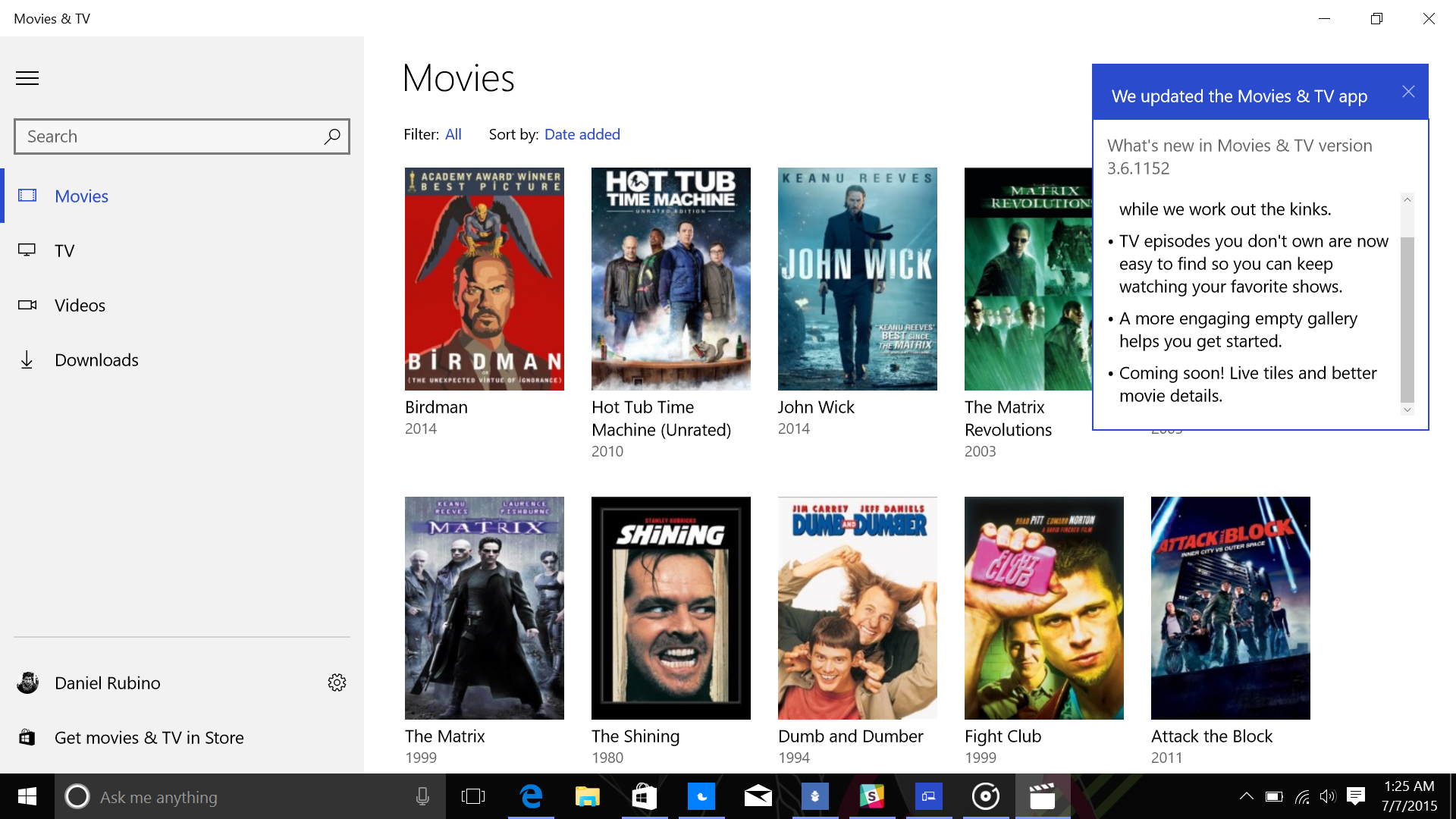Screen dimensions: 1456x819
Task: Click scroll down arrow in update notes
Action: (1407, 409)
